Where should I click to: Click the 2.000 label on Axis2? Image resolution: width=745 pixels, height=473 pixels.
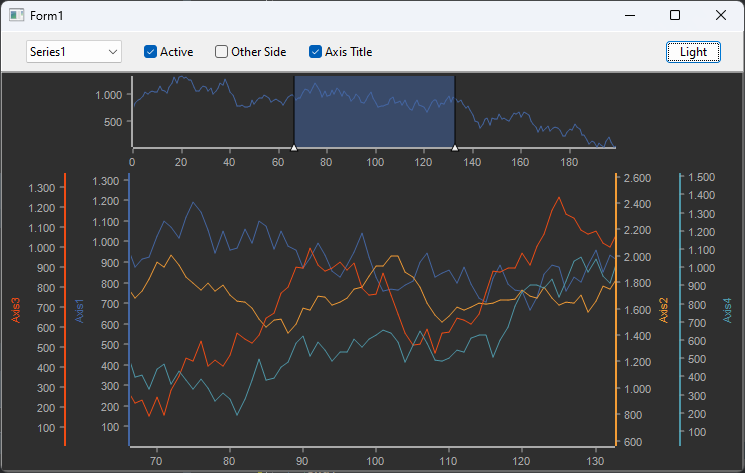[x=637, y=257]
